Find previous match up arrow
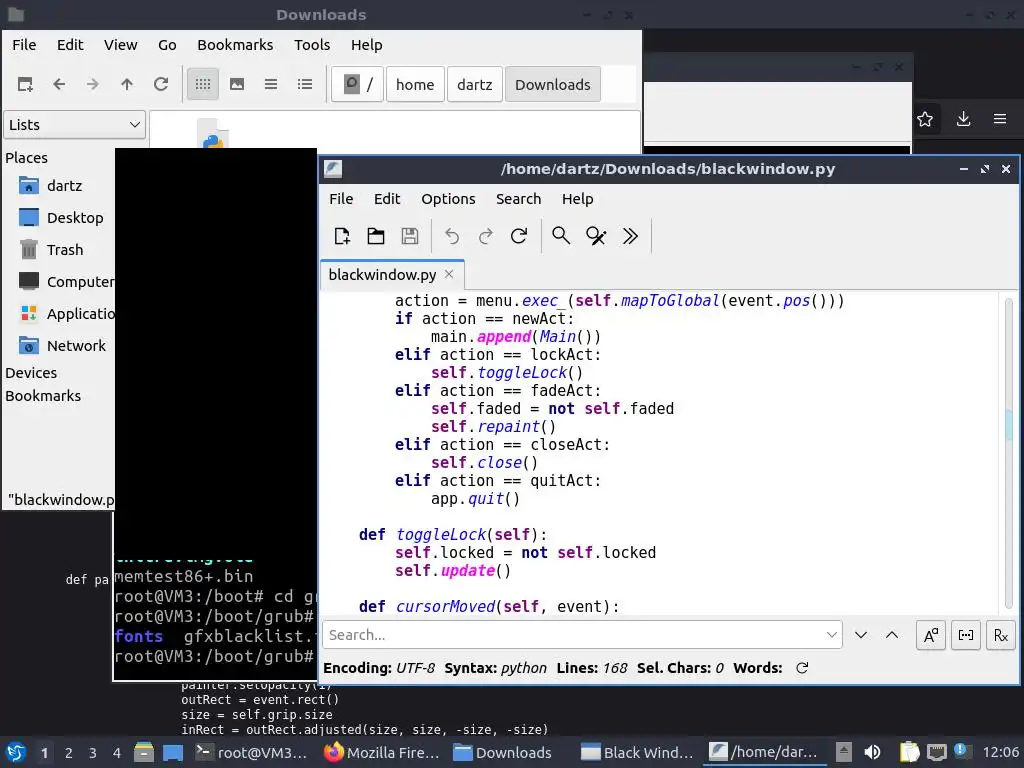 [x=891, y=635]
